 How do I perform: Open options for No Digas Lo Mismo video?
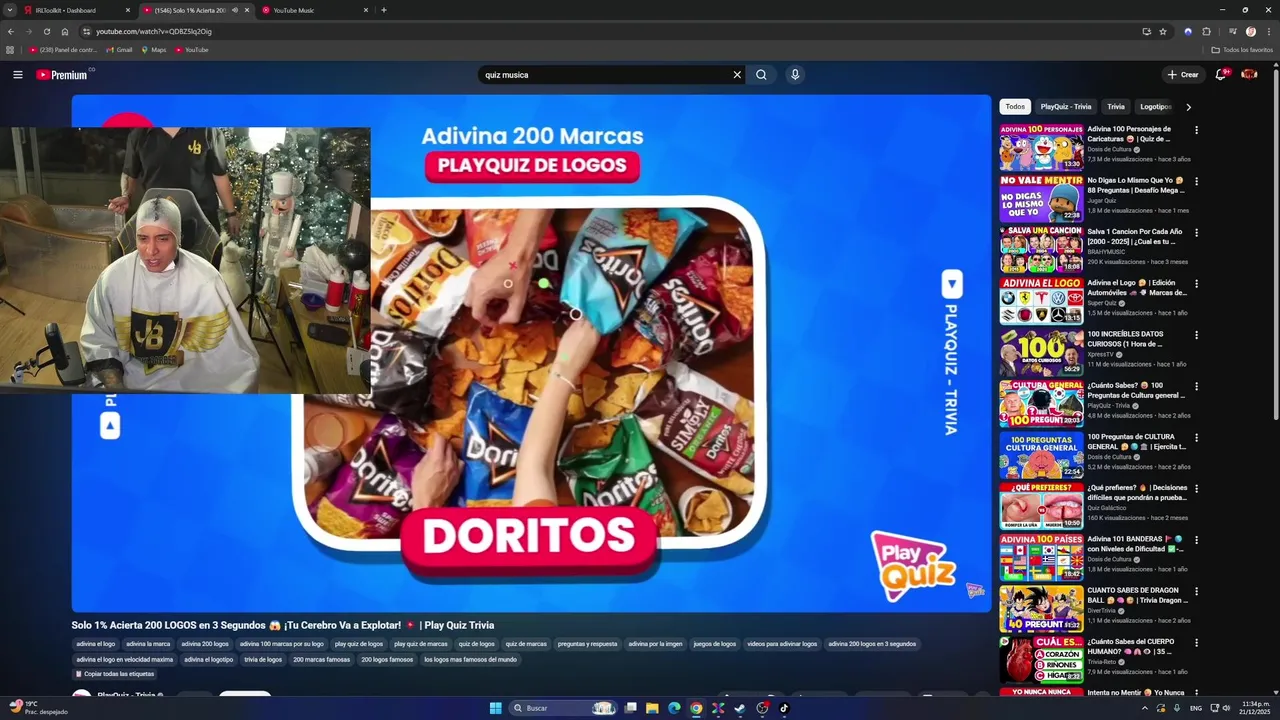tap(1196, 181)
